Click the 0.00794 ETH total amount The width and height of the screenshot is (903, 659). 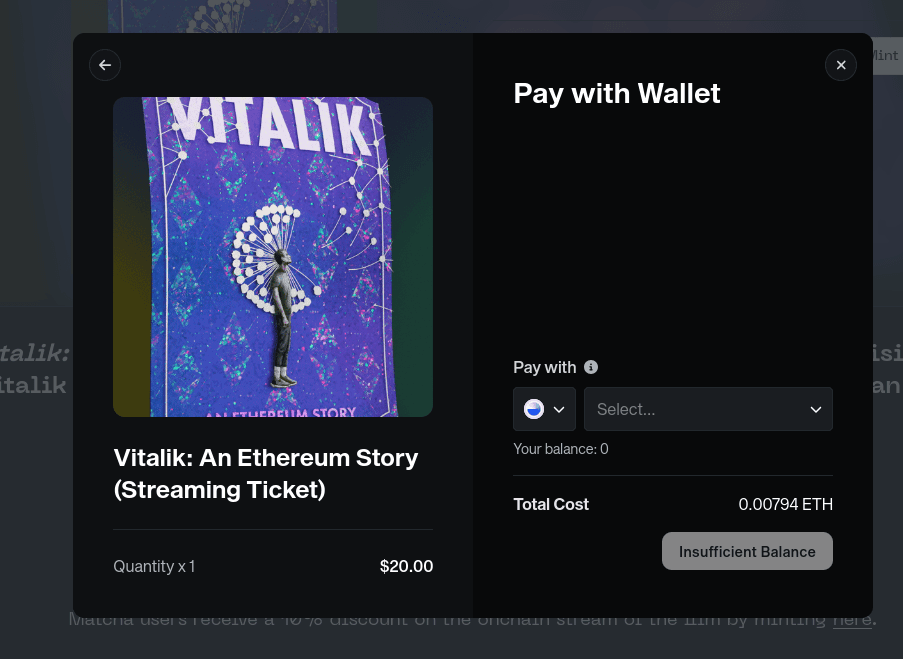(785, 504)
